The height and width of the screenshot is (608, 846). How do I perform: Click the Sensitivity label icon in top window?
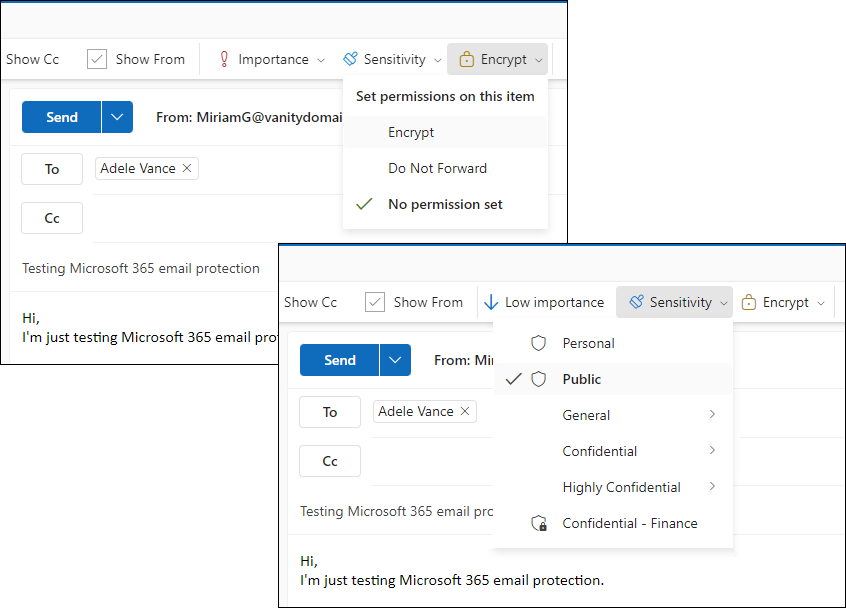pos(350,59)
